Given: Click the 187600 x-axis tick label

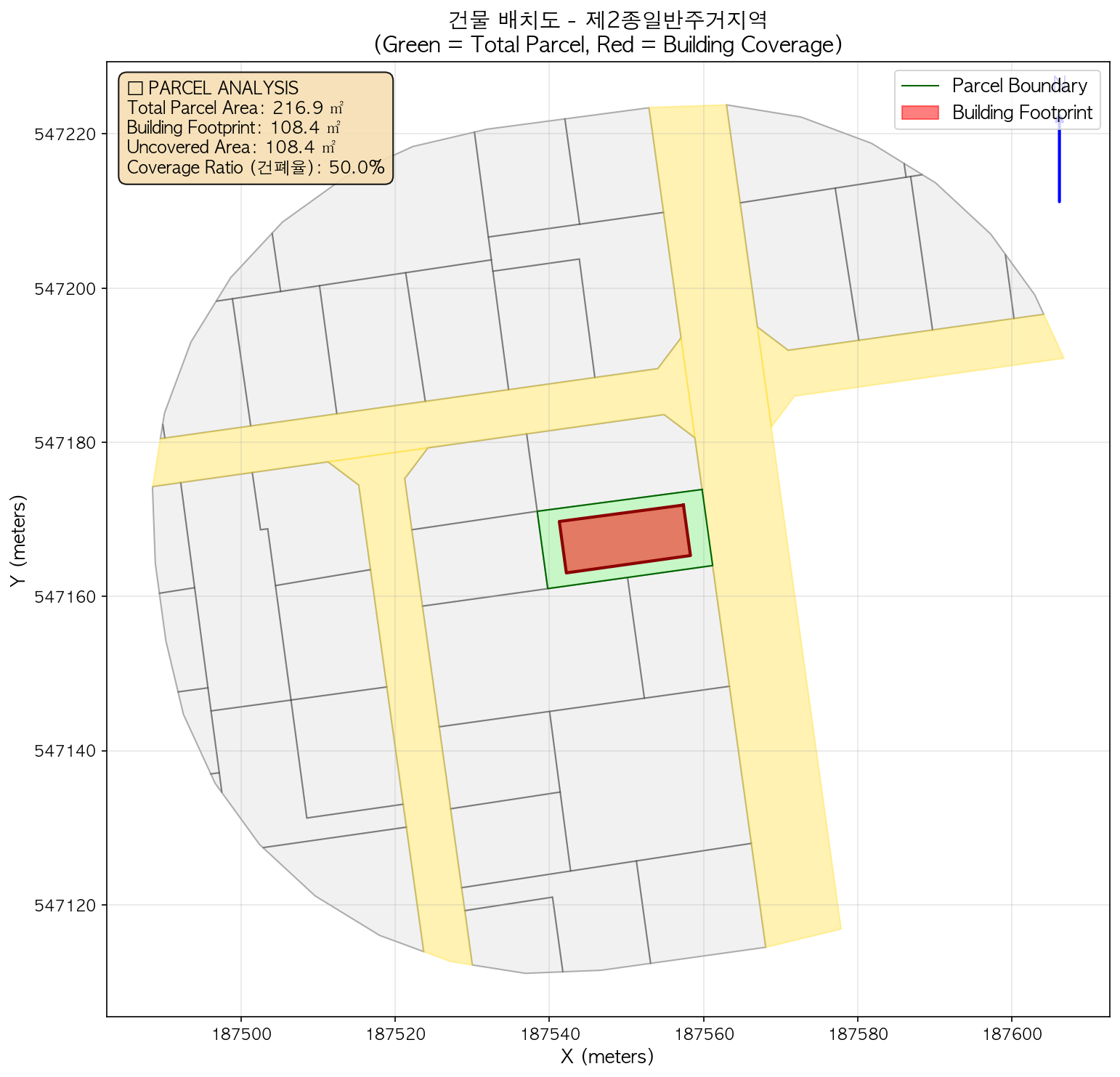Looking at the screenshot, I should point(1011,1033).
